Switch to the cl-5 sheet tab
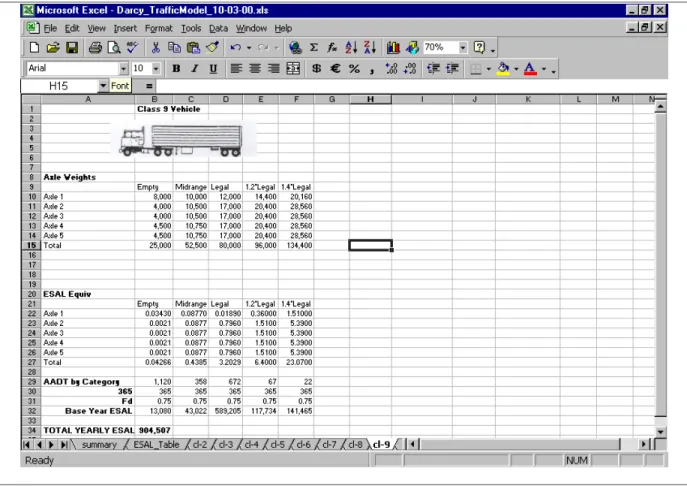 [278, 444]
